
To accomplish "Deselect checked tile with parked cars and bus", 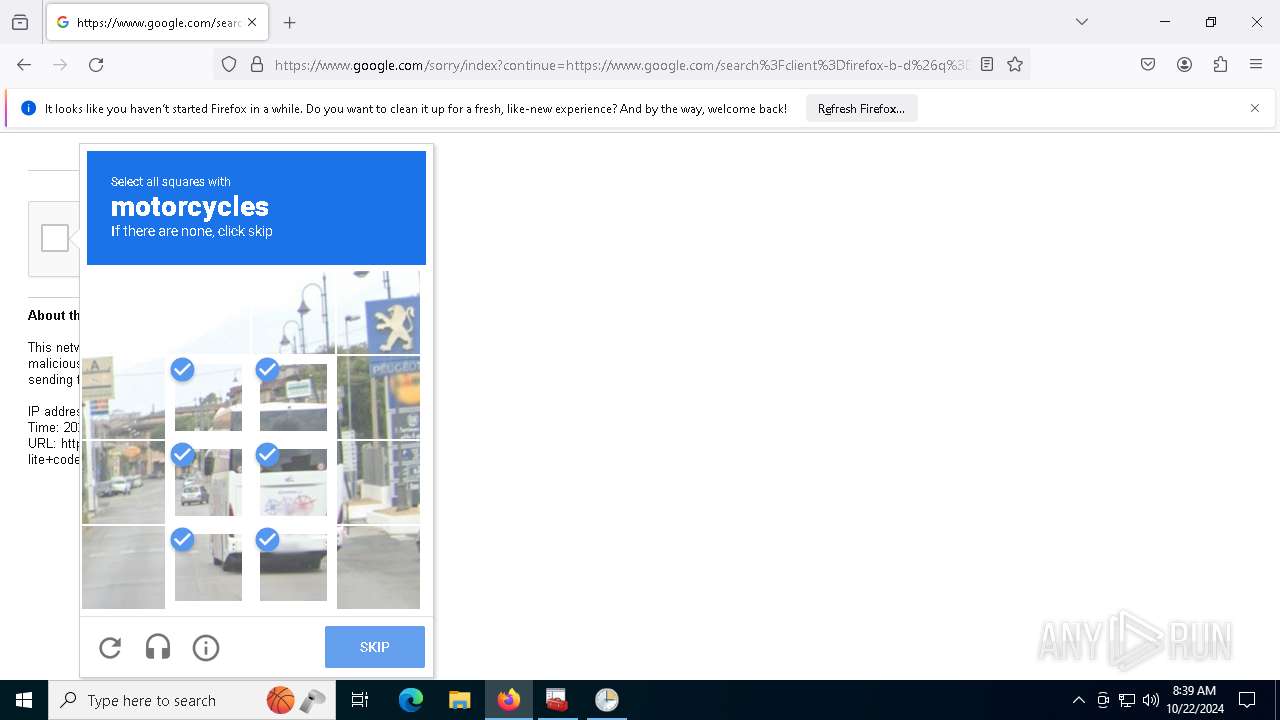I will pos(208,482).
